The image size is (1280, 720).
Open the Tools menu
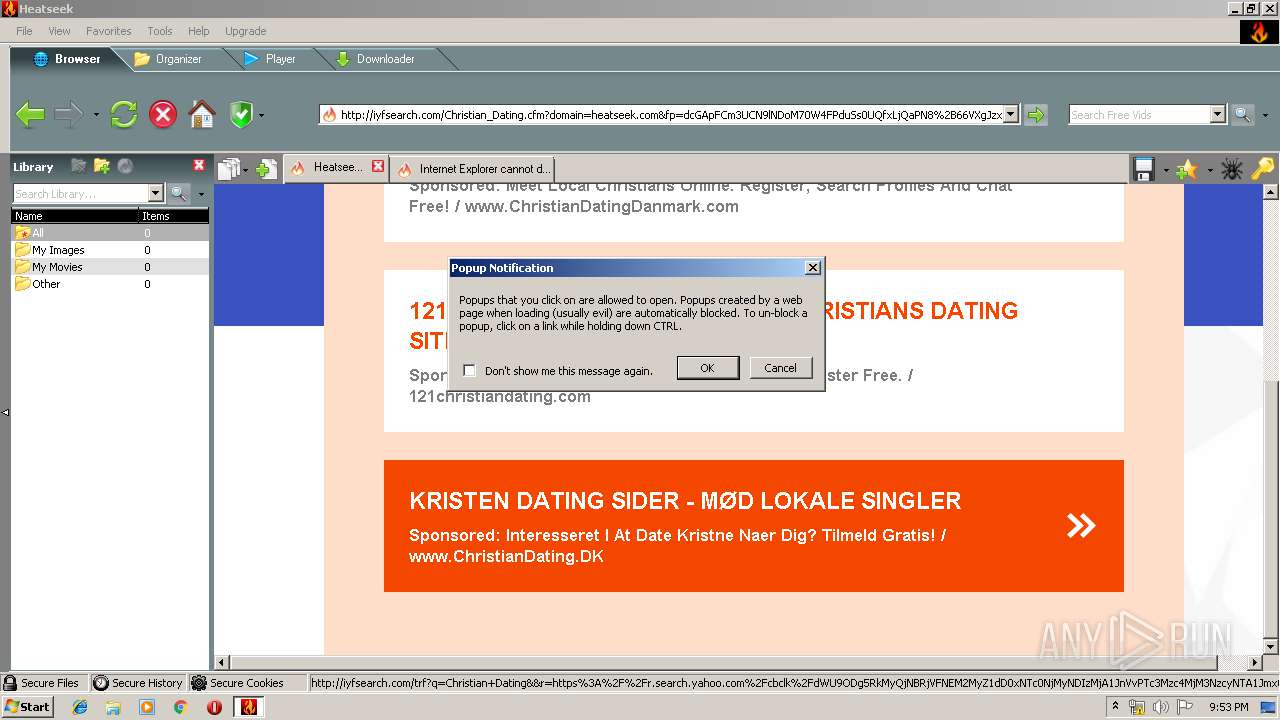coord(160,31)
